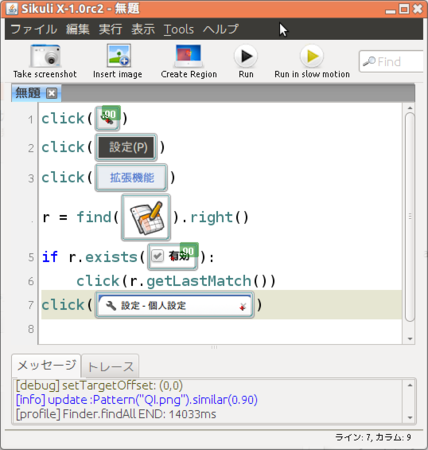Click the Find search field
The image size is (428, 450).
[392, 62]
